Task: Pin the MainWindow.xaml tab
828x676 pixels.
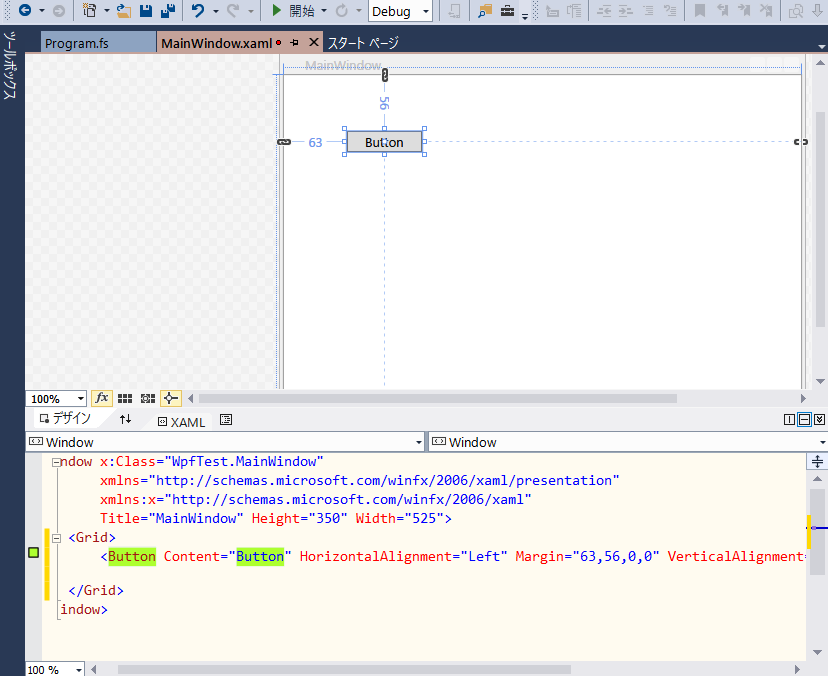Action: pos(295,42)
